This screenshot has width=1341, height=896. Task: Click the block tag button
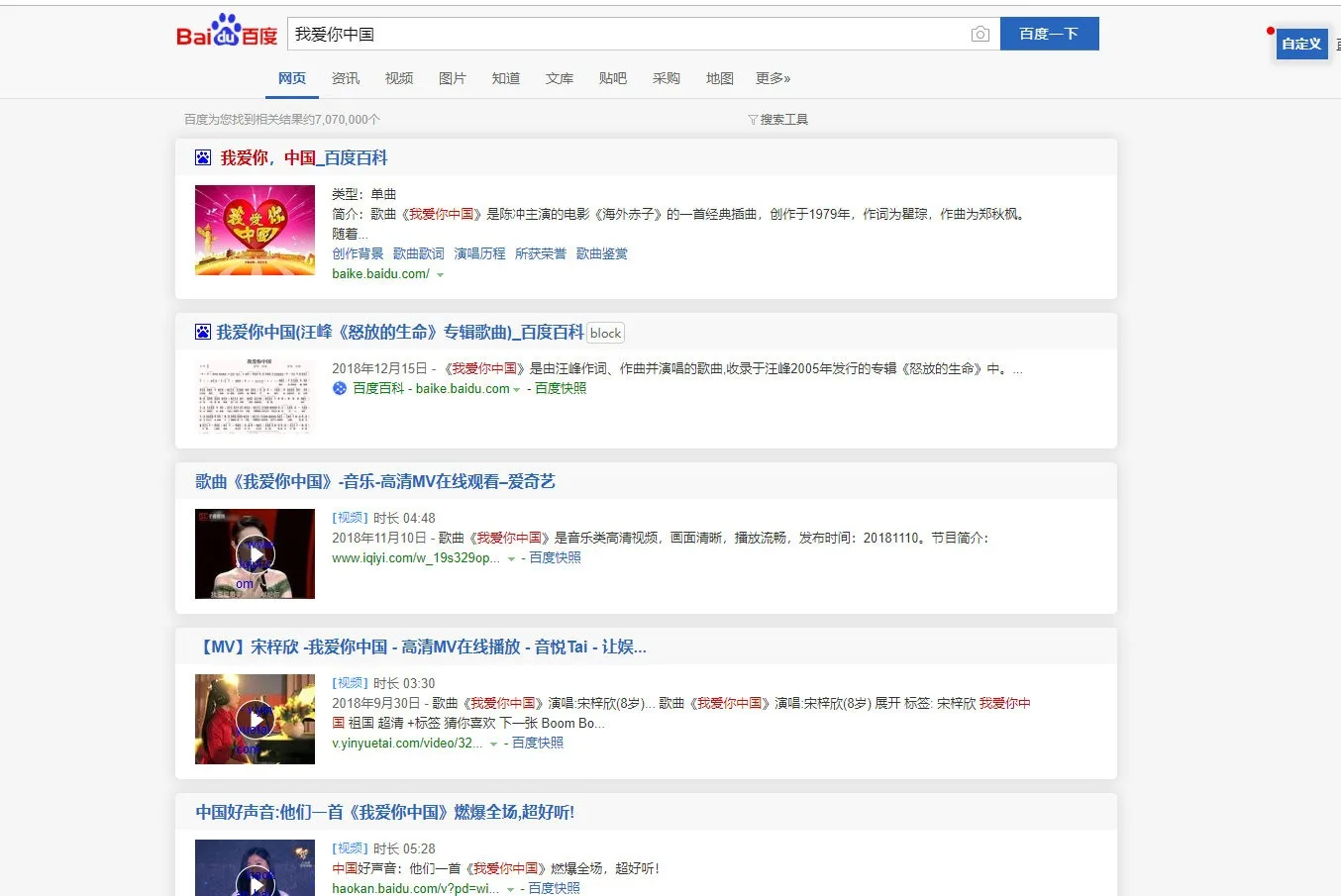point(606,333)
